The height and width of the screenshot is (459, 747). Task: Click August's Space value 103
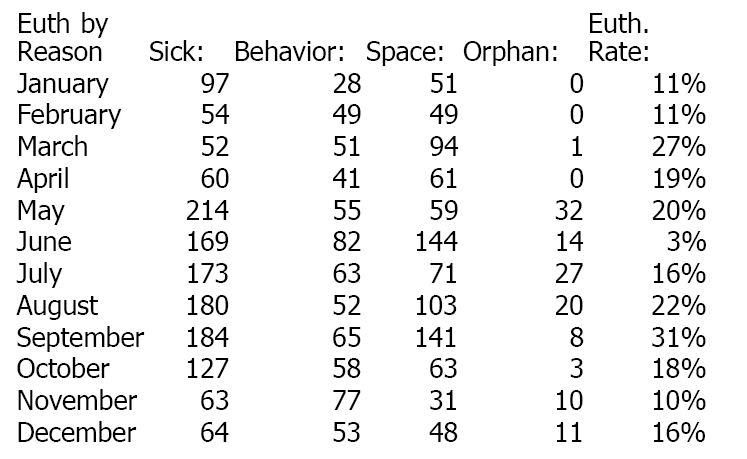(x=436, y=306)
